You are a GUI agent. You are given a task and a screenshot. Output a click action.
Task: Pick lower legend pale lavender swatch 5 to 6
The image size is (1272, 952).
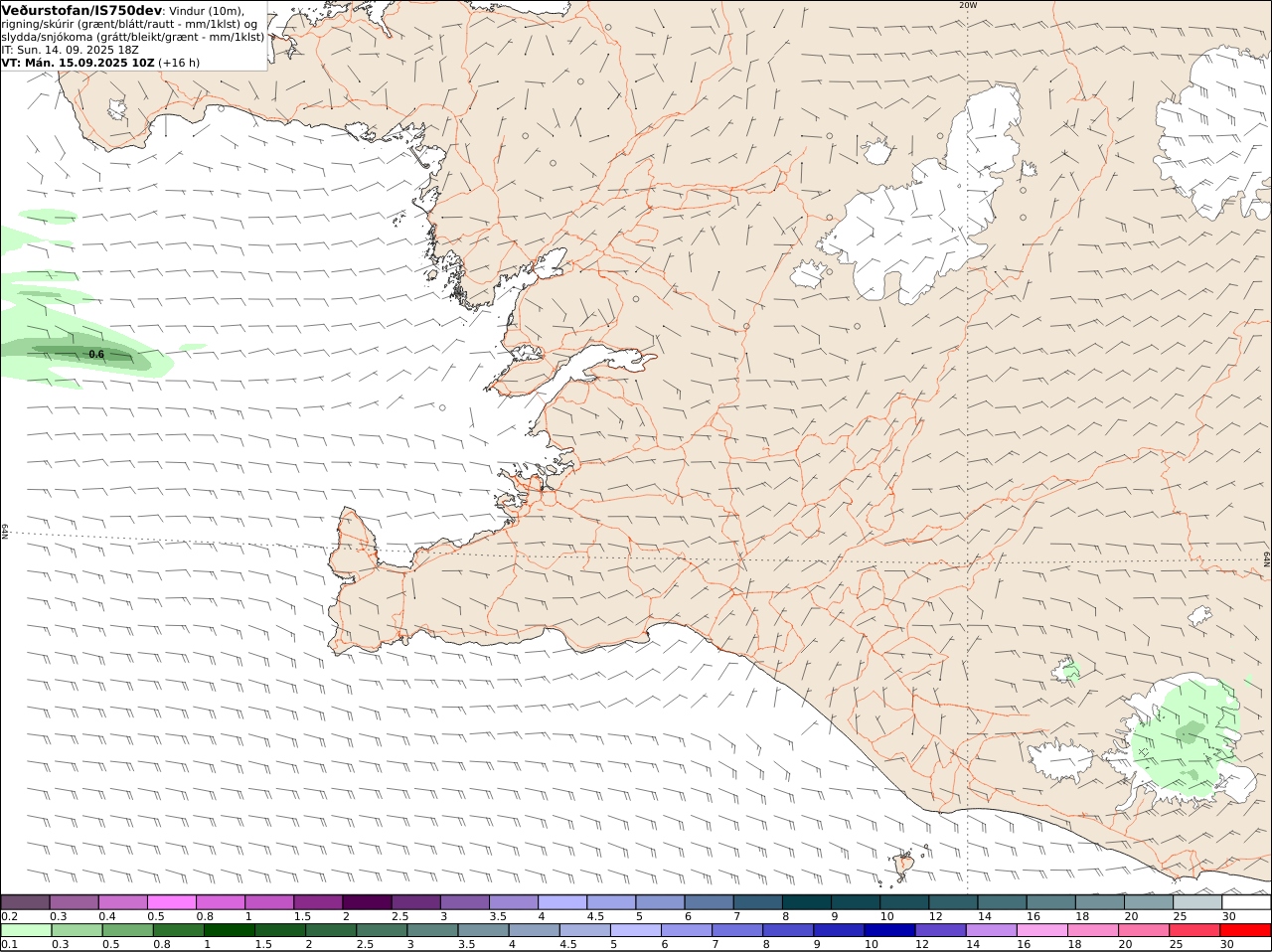pyautogui.click(x=635, y=930)
